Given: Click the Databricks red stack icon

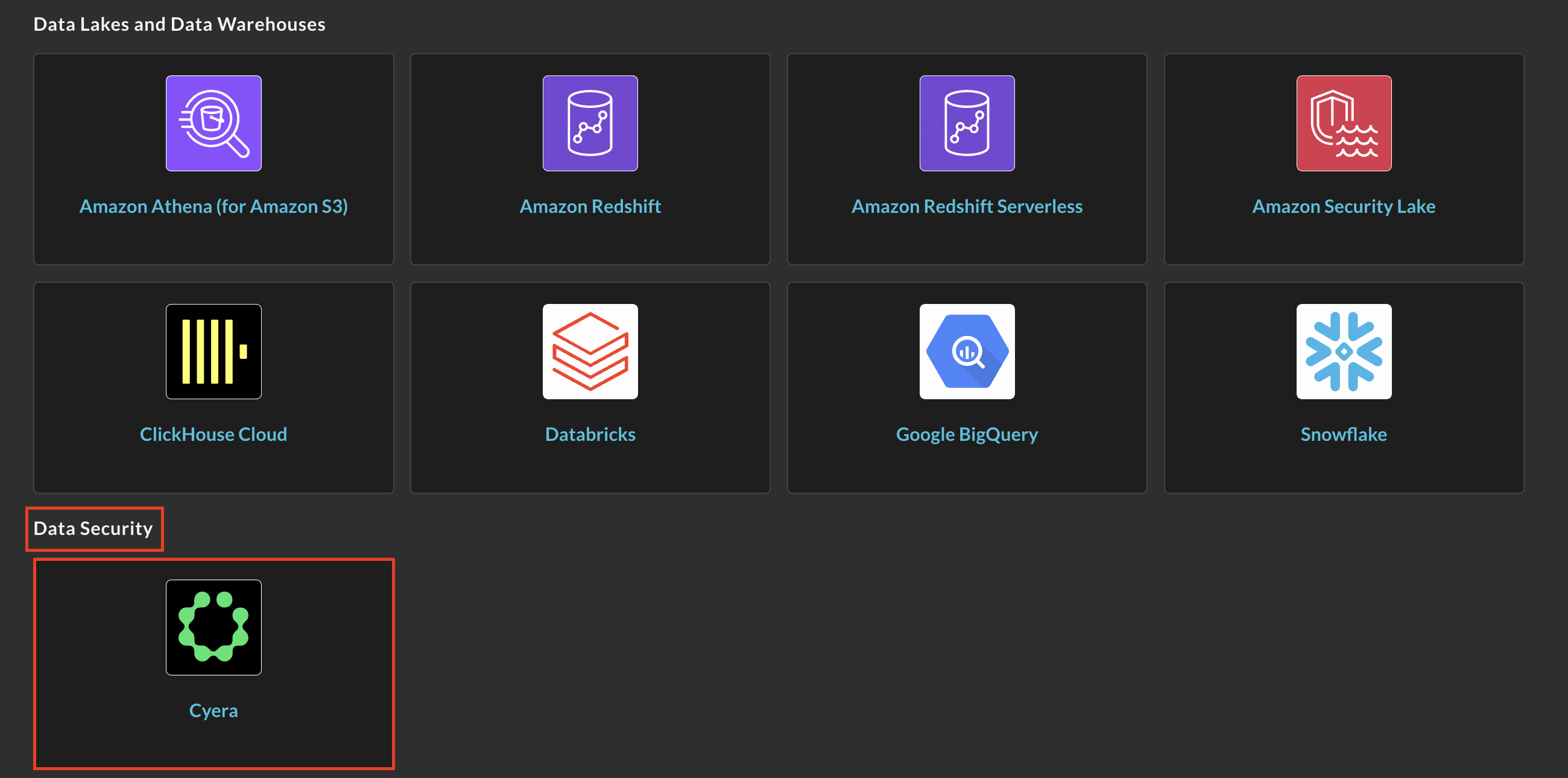Looking at the screenshot, I should [590, 351].
